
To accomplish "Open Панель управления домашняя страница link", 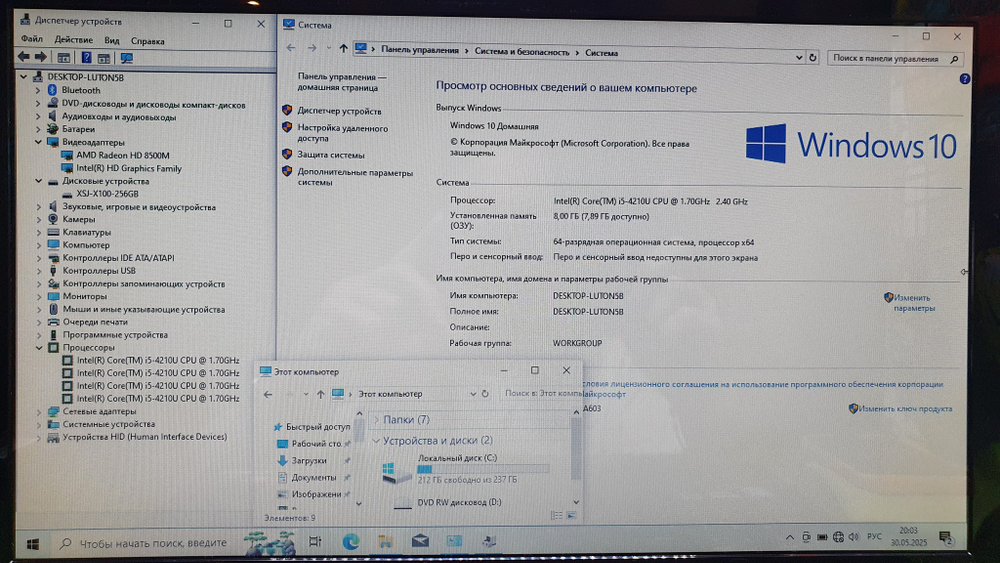I will pos(342,82).
